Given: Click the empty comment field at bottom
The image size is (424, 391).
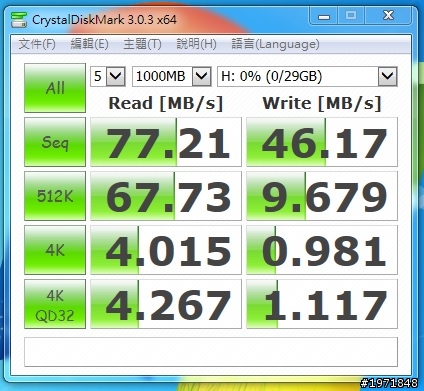Looking at the screenshot, I should point(211,352).
